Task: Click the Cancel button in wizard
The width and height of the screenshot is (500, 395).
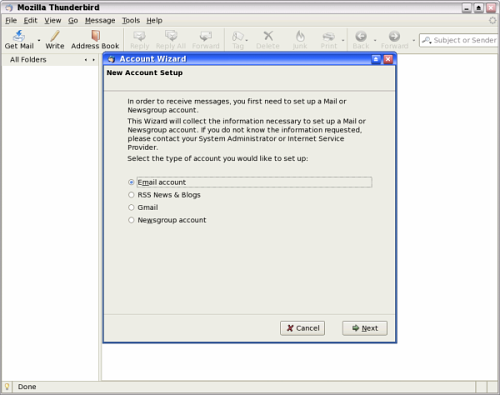Action: click(x=302, y=328)
